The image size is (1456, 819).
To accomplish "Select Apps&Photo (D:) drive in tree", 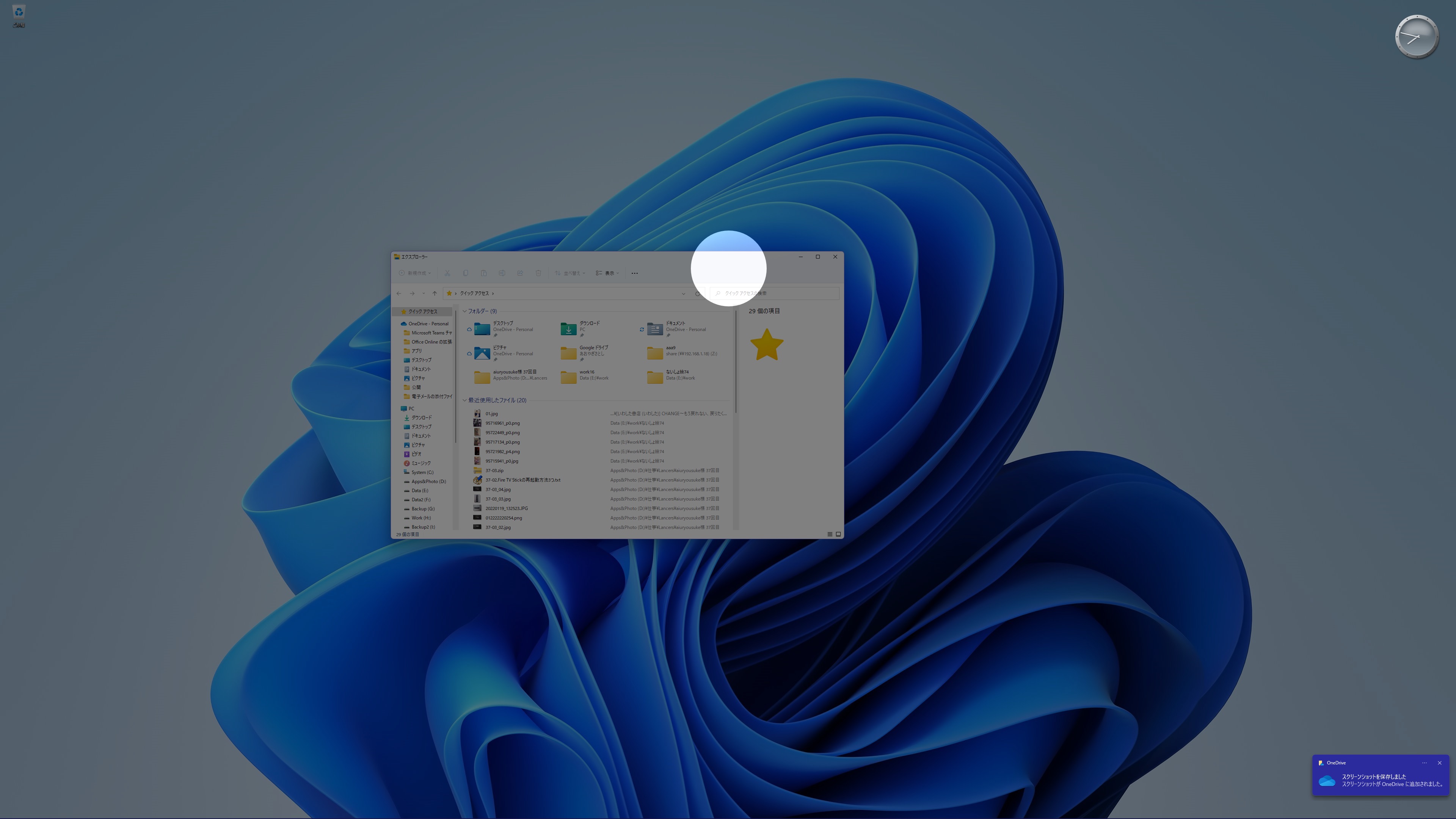I will tap(425, 482).
